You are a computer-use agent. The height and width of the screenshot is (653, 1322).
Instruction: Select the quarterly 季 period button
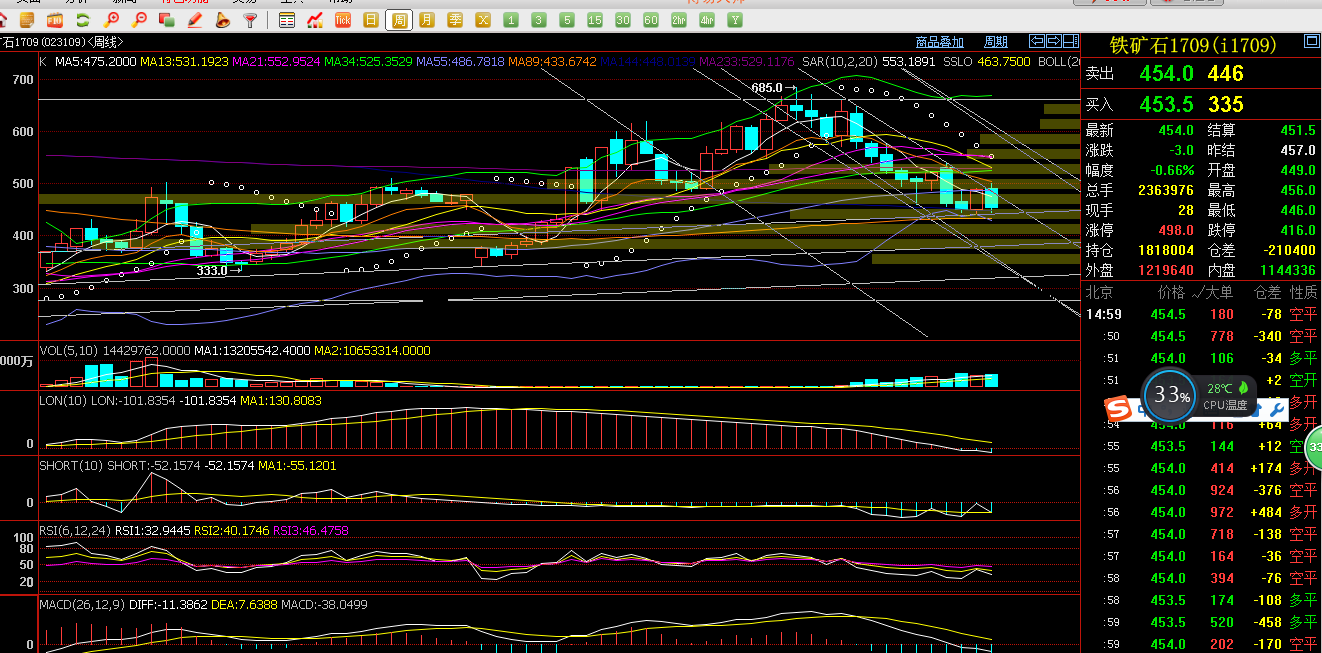(x=455, y=20)
